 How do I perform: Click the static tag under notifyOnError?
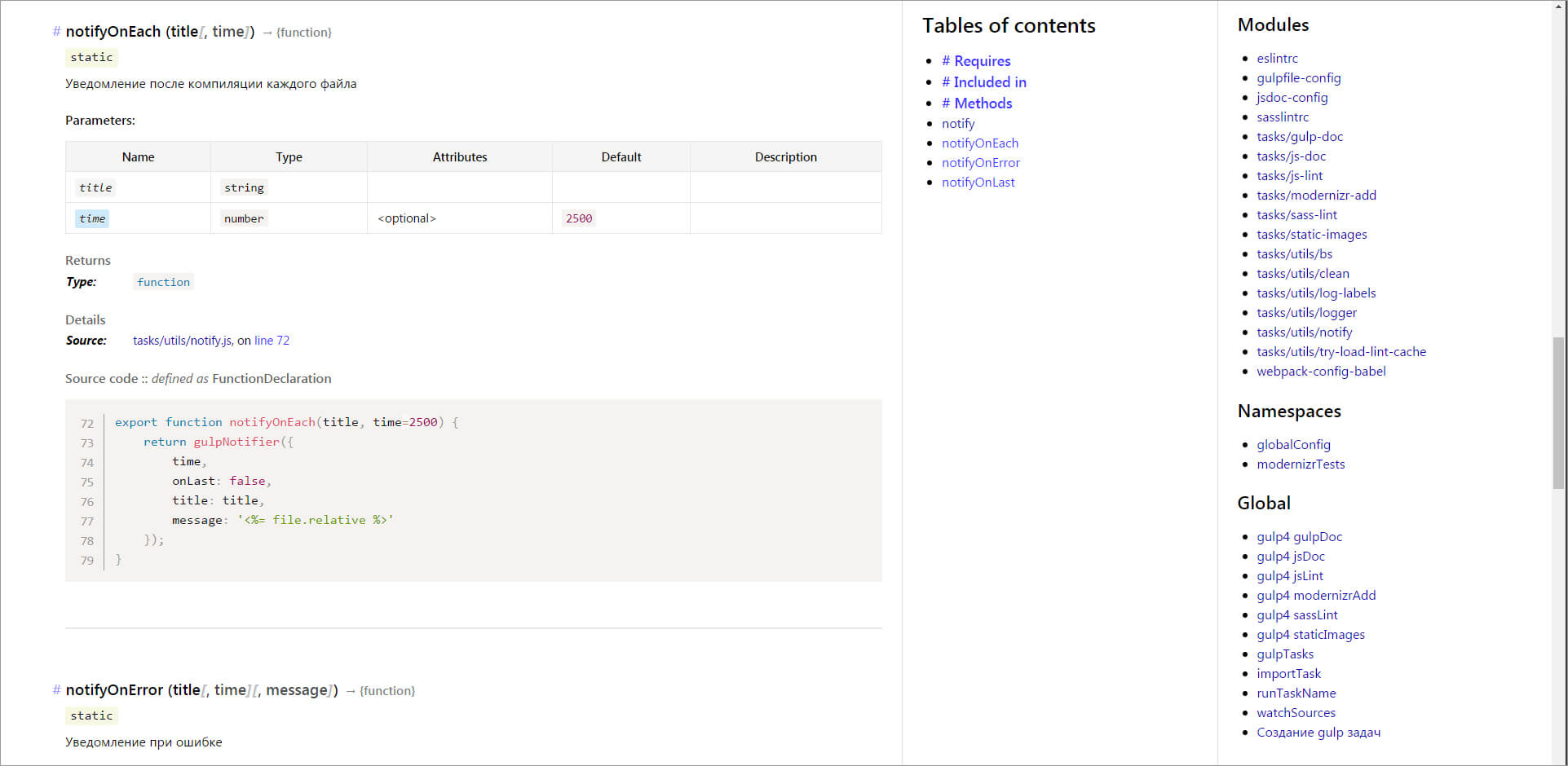click(91, 715)
